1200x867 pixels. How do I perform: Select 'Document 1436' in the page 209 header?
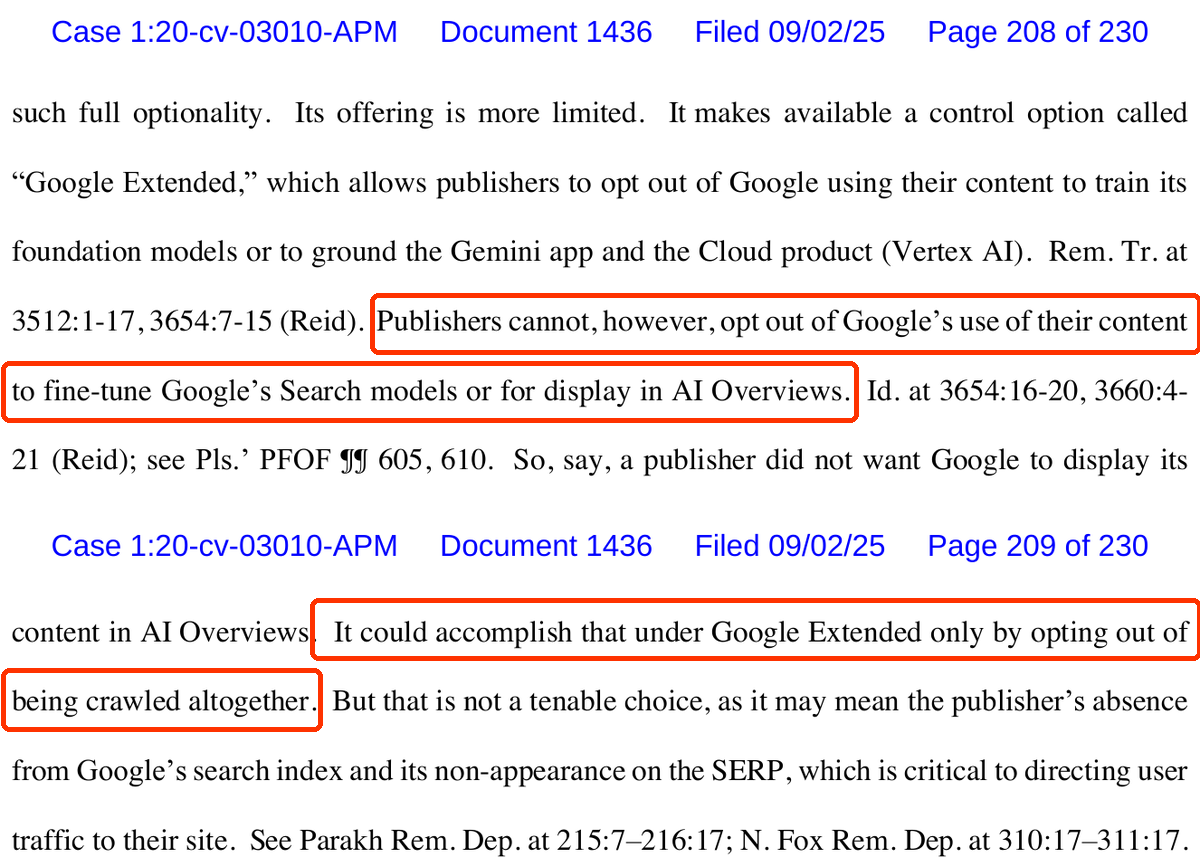(546, 546)
